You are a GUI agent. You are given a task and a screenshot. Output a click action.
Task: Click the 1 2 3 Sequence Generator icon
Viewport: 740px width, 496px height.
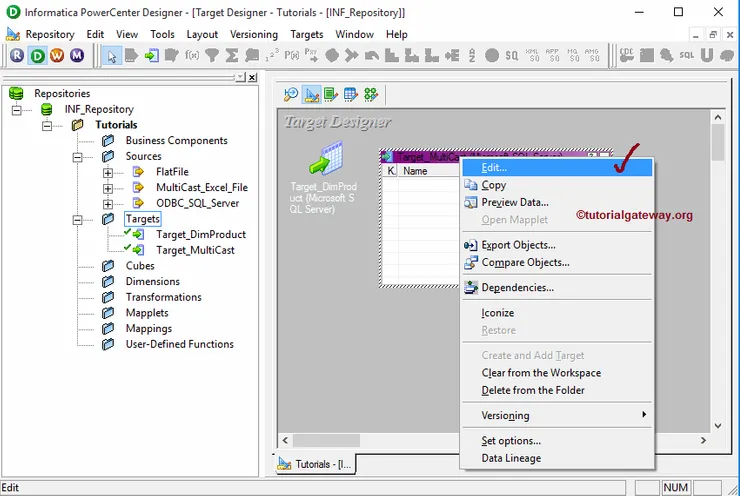pos(272,56)
